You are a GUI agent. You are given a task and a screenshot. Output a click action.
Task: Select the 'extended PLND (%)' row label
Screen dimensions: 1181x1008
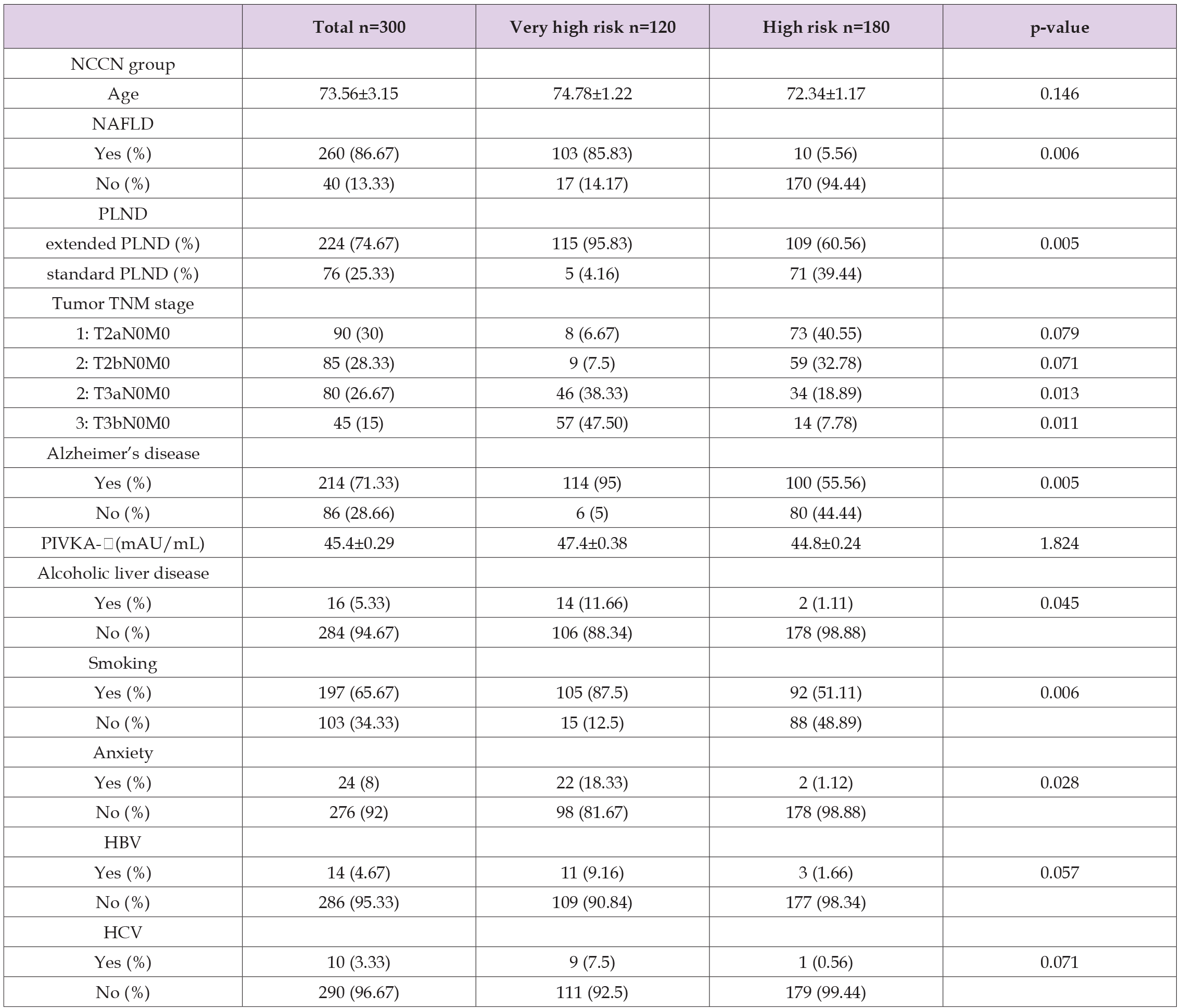point(122,244)
